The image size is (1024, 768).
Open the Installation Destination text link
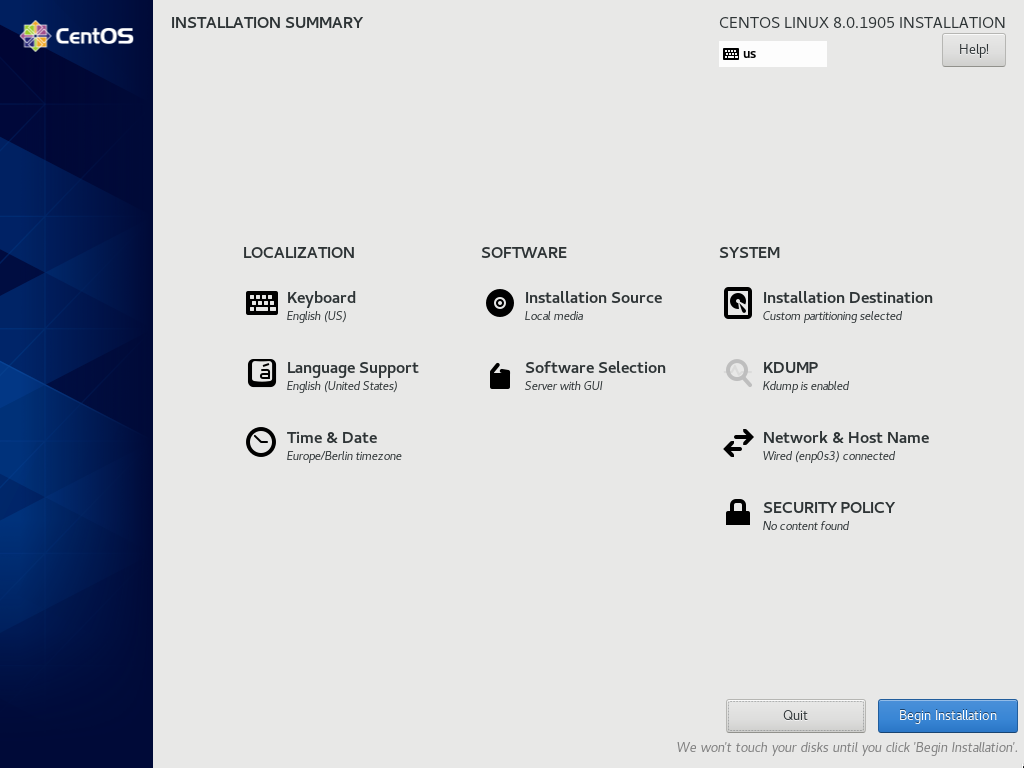click(x=847, y=298)
